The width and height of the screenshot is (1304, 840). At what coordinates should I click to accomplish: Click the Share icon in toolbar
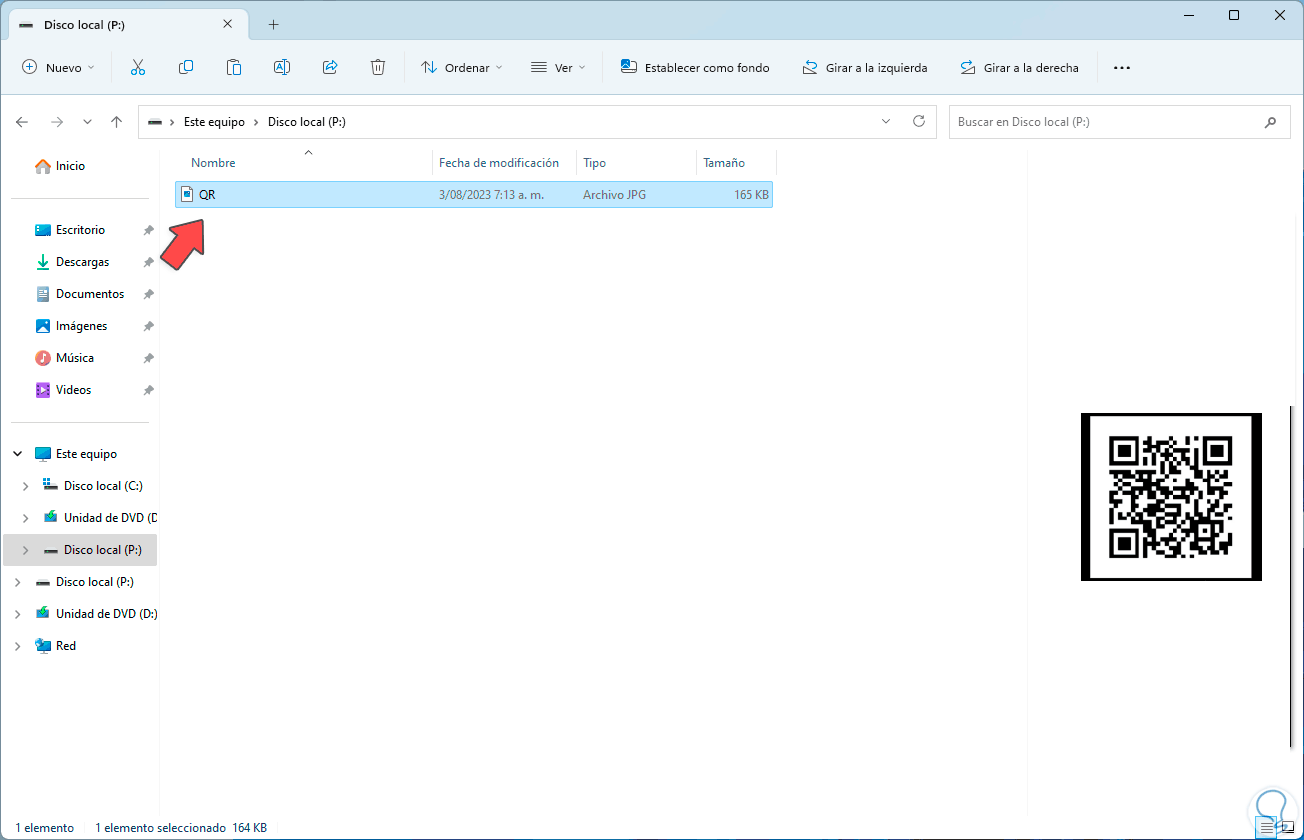coord(330,68)
